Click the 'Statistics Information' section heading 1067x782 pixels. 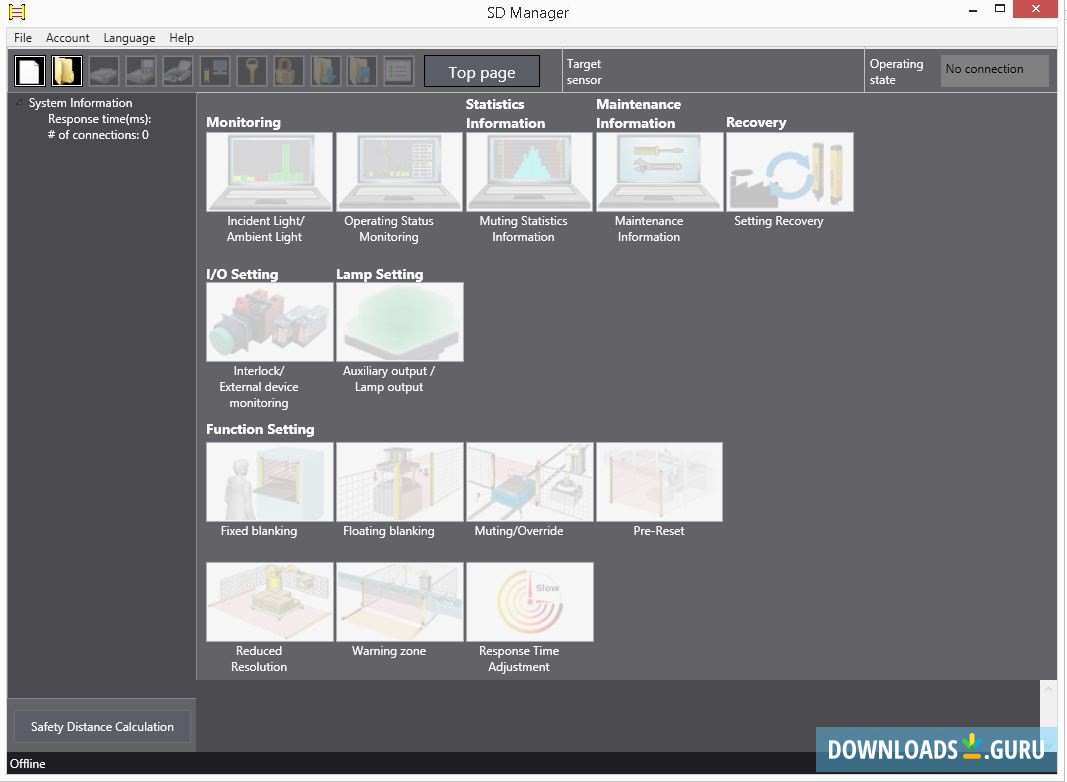pos(505,114)
